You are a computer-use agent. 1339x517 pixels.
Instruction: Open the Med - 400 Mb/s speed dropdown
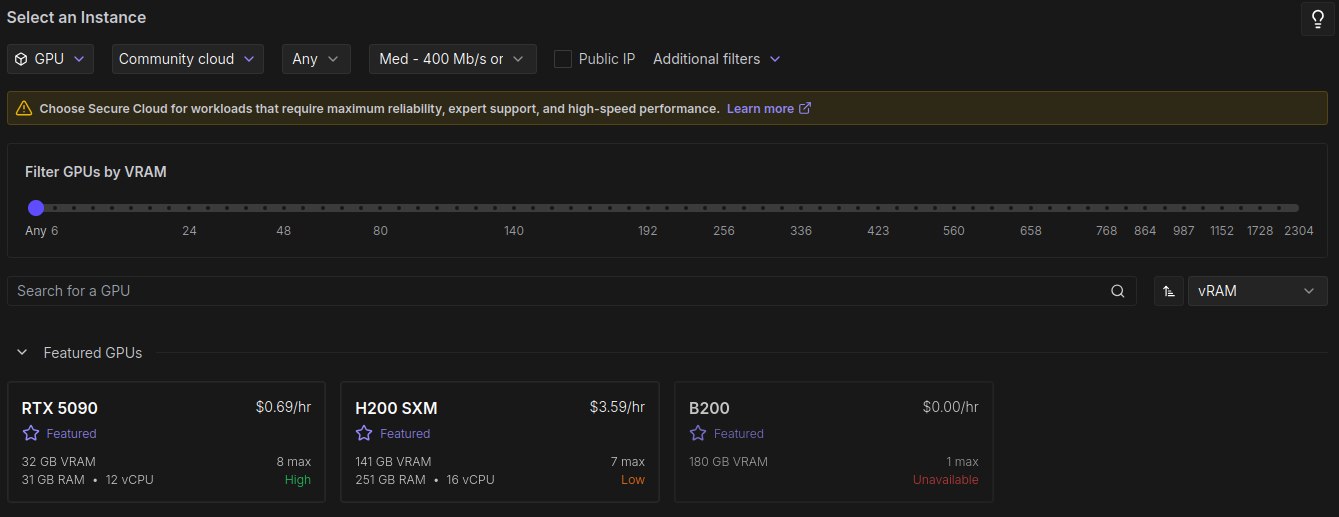tap(453, 59)
